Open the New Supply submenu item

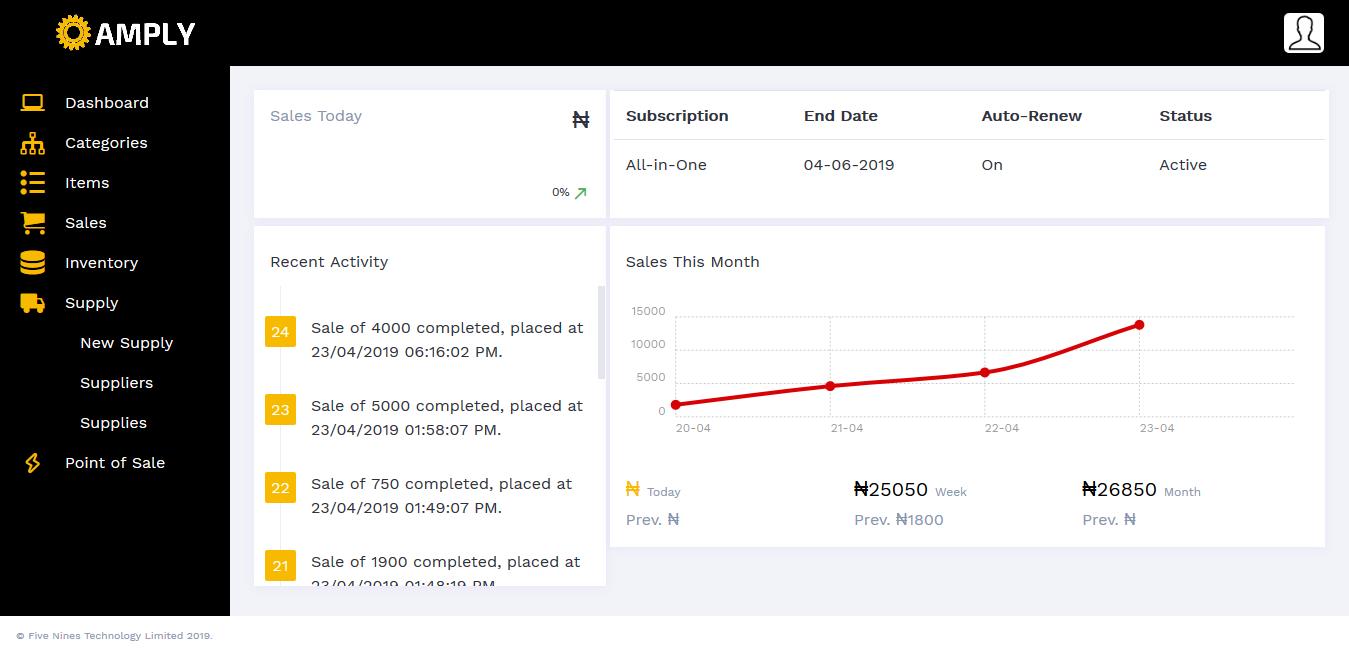(x=126, y=343)
